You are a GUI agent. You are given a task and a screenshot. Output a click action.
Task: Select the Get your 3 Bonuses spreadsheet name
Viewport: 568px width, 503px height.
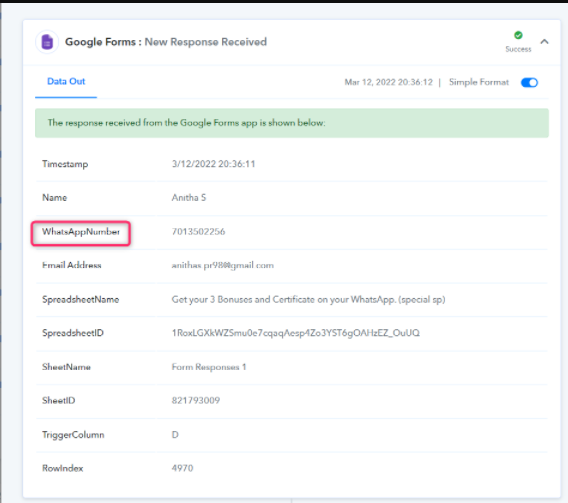(308, 300)
